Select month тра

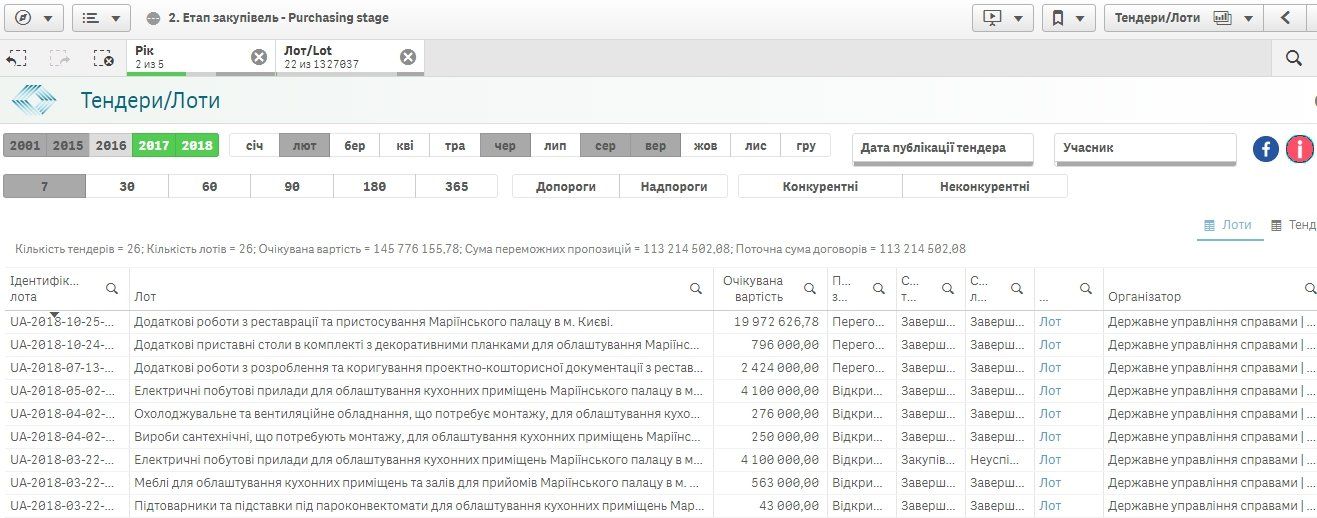[455, 145]
